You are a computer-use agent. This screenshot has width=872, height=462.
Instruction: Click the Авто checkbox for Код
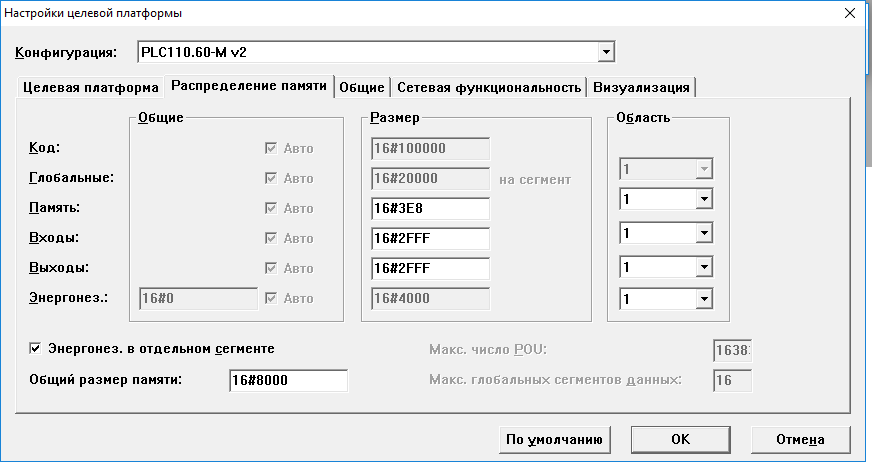(271, 148)
